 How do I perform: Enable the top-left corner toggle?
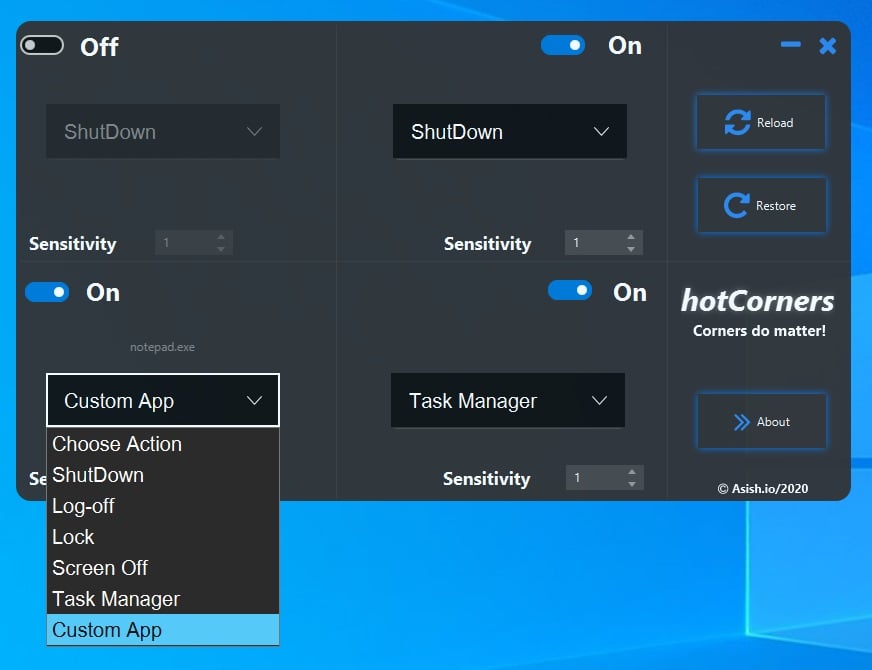click(42, 45)
